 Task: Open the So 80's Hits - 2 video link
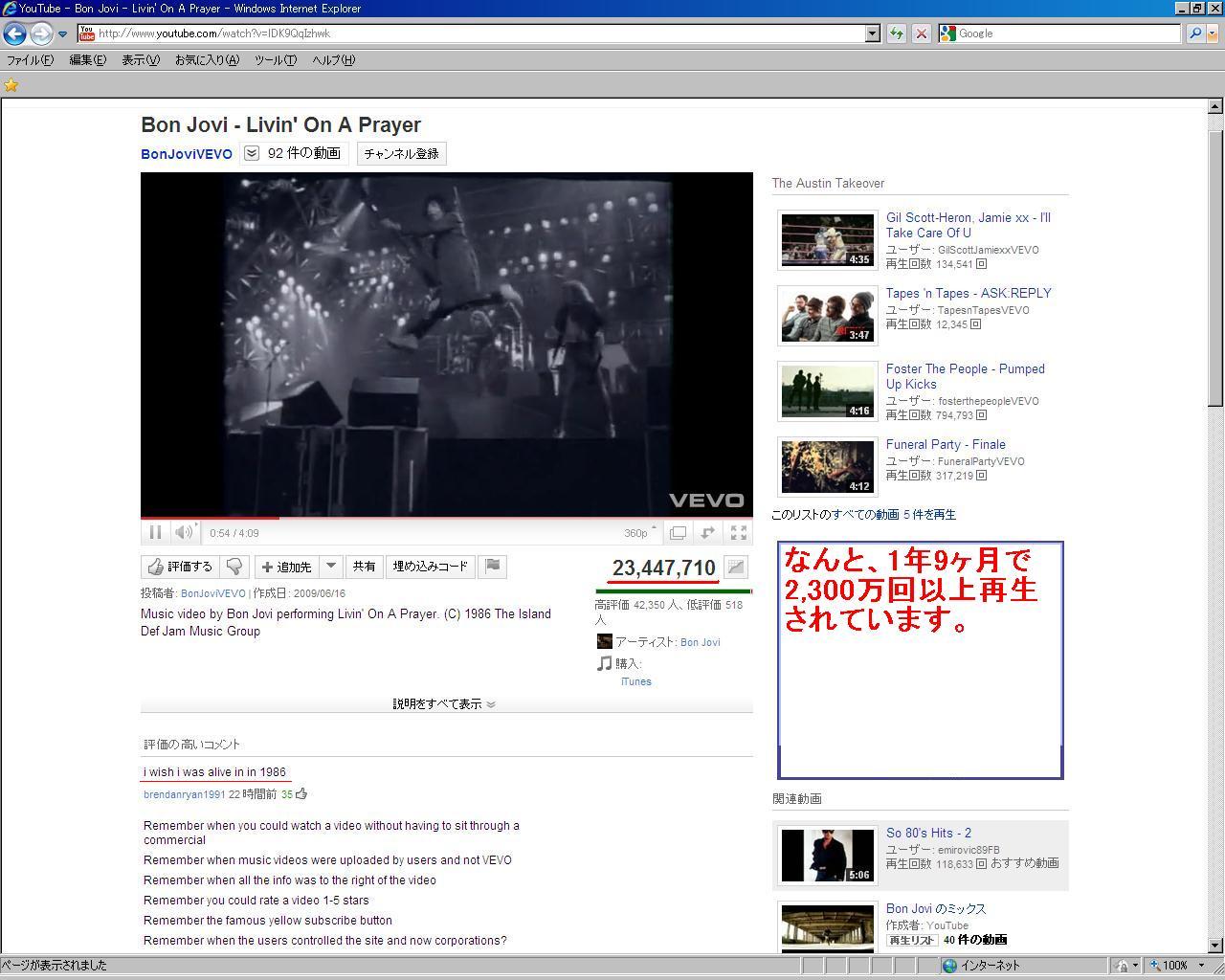pyautogui.click(x=928, y=834)
